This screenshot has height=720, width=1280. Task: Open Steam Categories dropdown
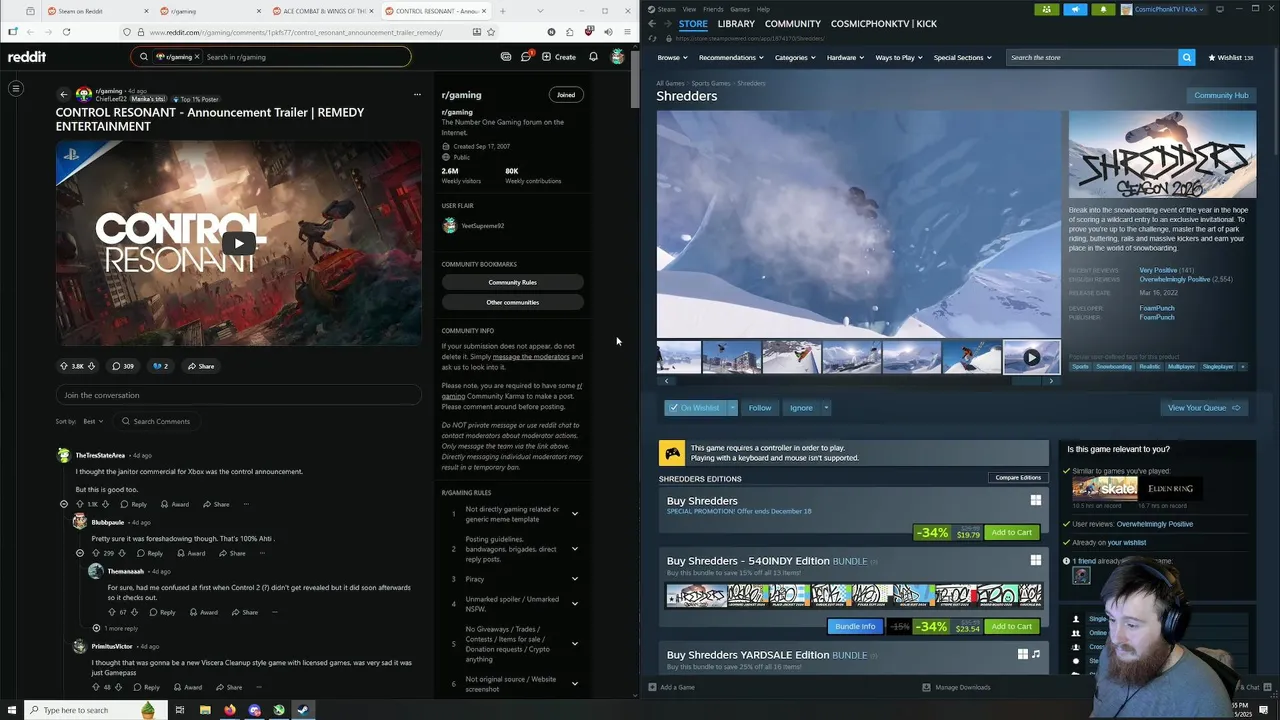795,57
